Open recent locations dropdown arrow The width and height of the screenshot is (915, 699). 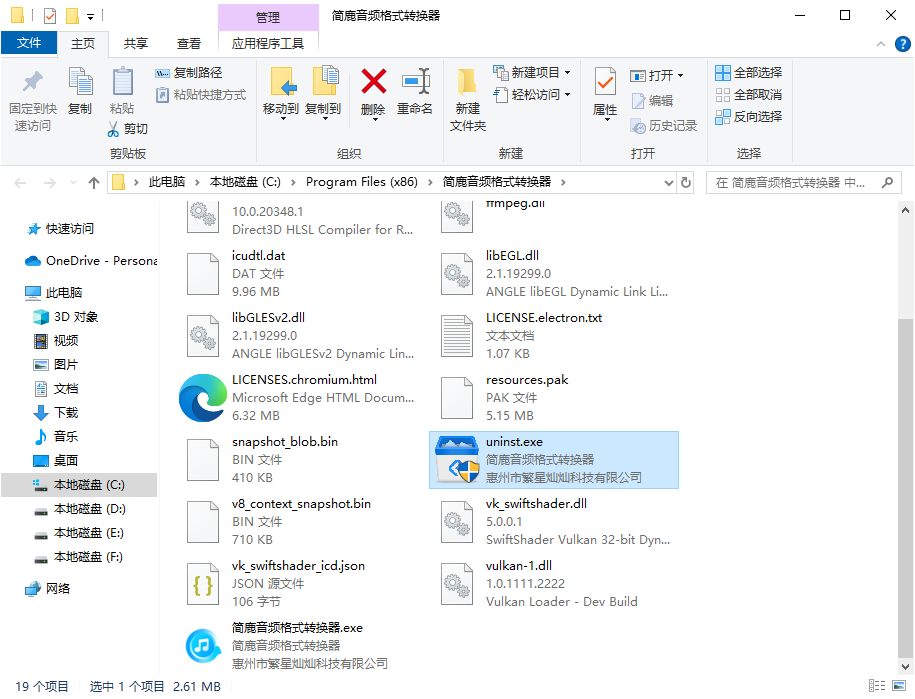(73, 183)
